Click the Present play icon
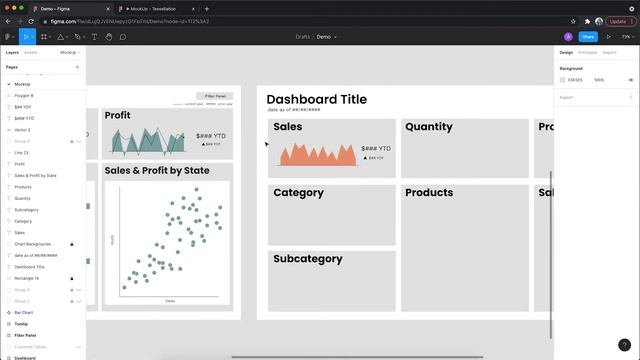This screenshot has height=360, width=640. click(x=608, y=37)
